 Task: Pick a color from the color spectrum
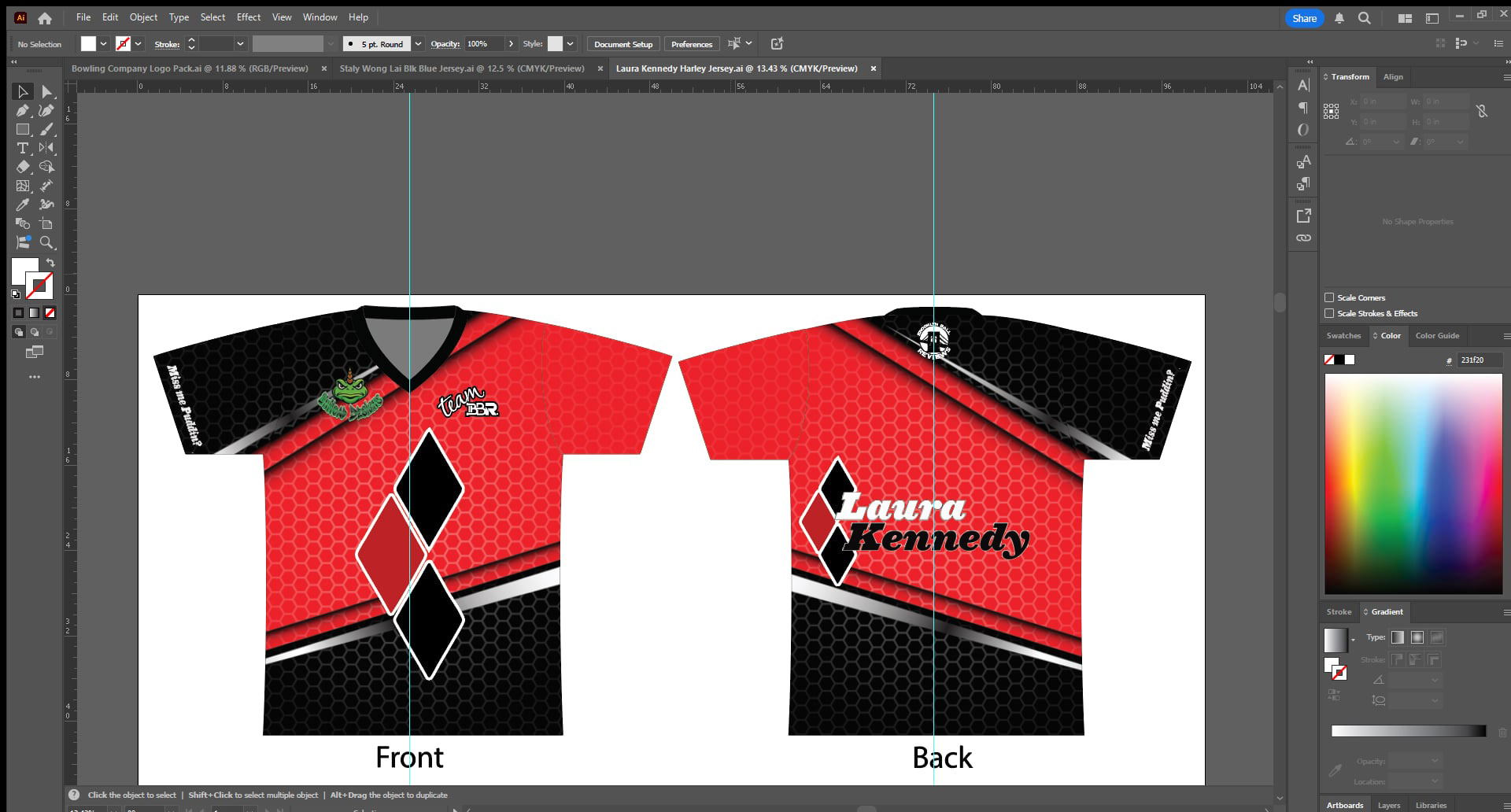click(1413, 484)
